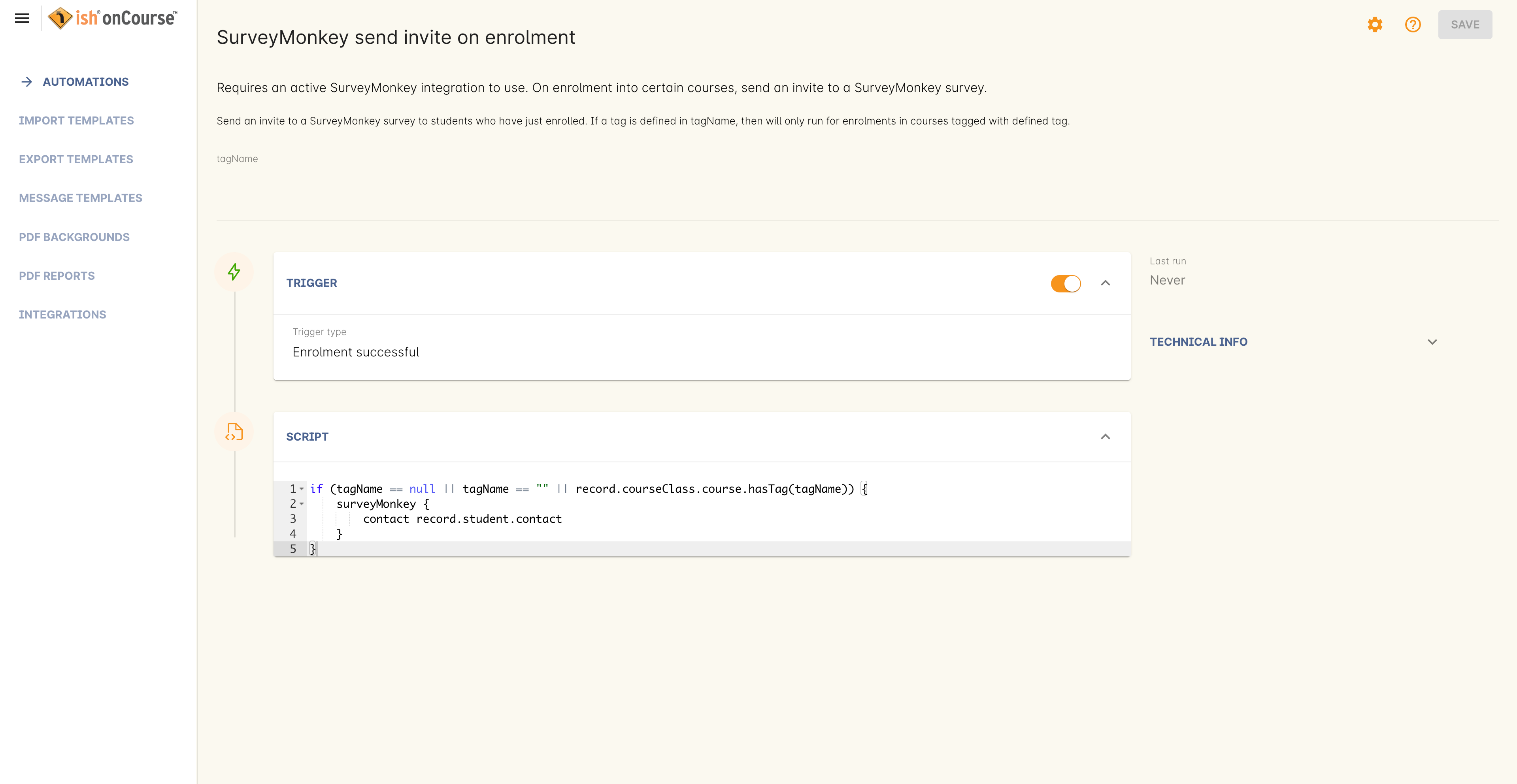1517x784 pixels.
Task: Click the if condition on line 1
Action: 589,489
